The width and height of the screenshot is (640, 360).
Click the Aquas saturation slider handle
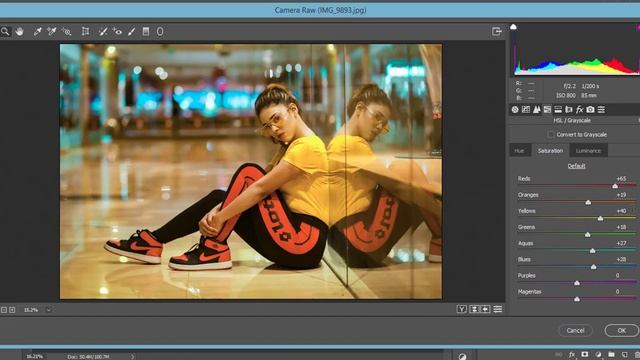[x=593, y=251]
